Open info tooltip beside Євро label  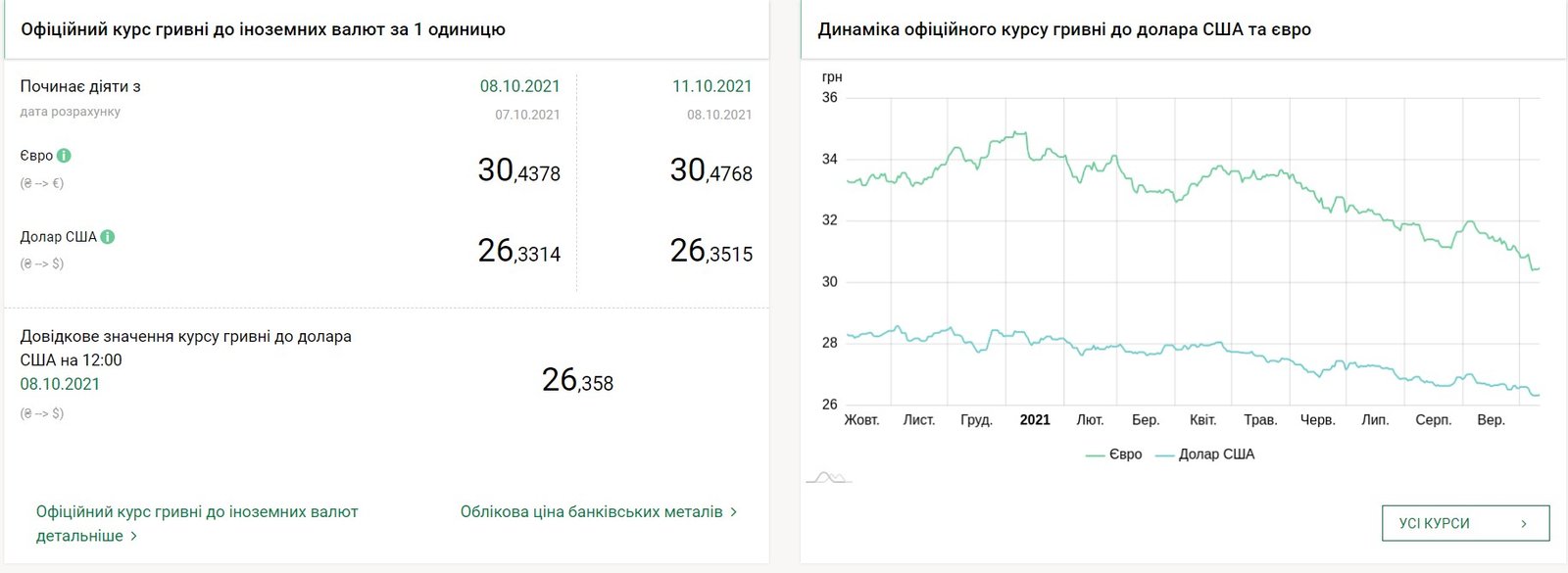(x=64, y=155)
